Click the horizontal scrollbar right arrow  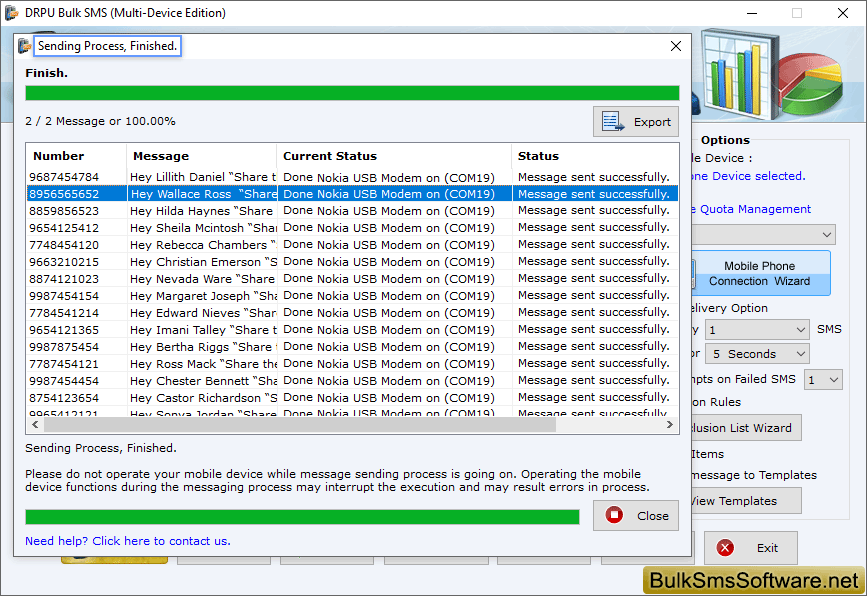pos(670,425)
